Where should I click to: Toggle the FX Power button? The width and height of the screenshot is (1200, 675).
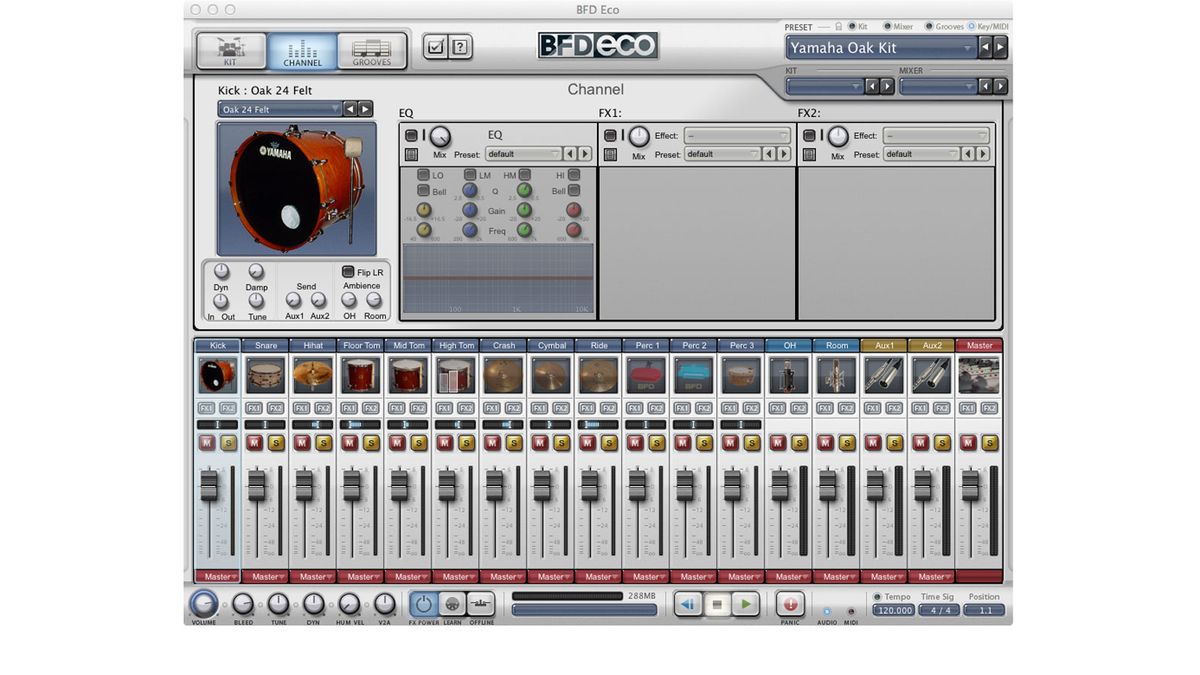tap(424, 604)
